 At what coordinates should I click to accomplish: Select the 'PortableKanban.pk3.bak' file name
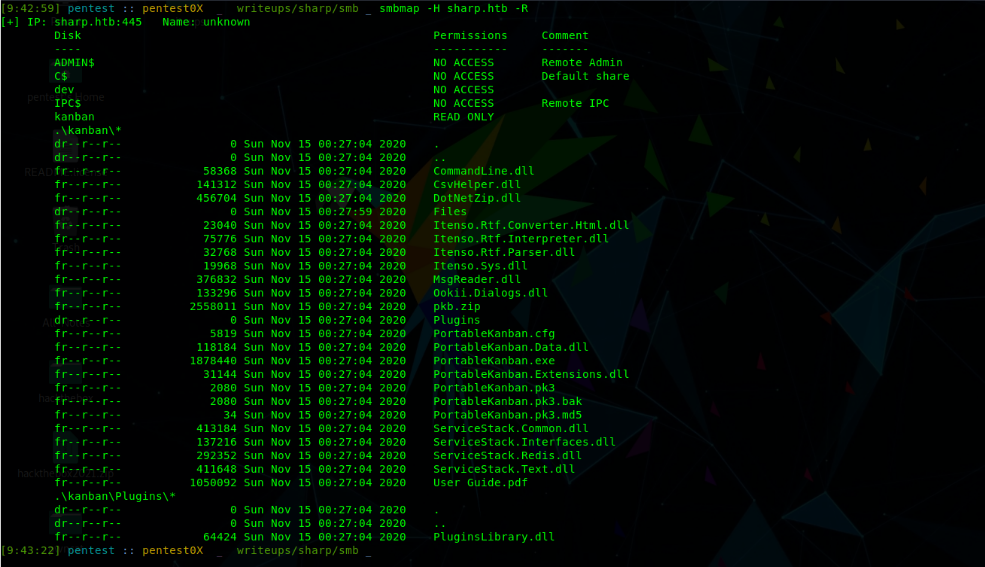pyautogui.click(x=508, y=401)
